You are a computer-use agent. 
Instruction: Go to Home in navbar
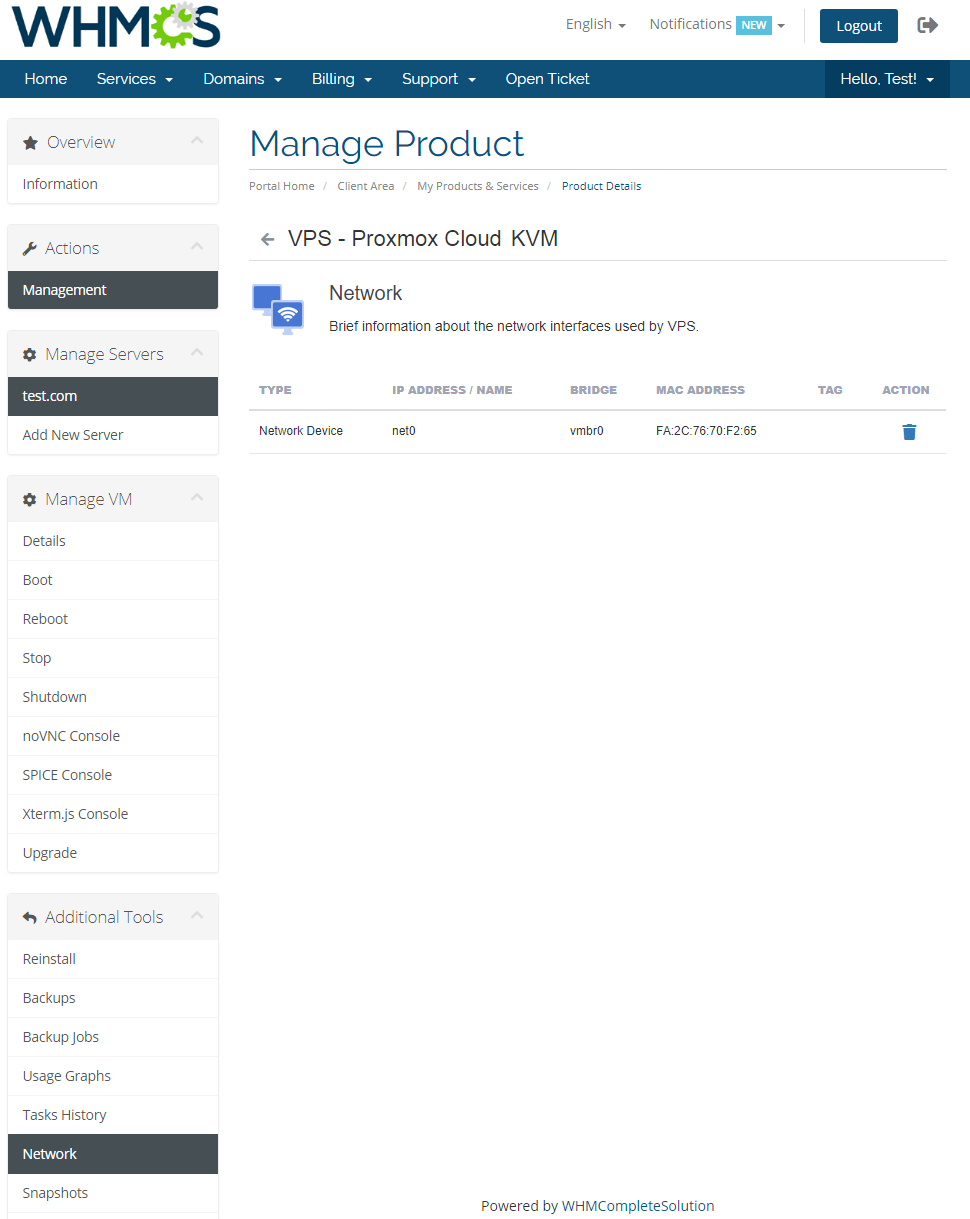point(46,79)
